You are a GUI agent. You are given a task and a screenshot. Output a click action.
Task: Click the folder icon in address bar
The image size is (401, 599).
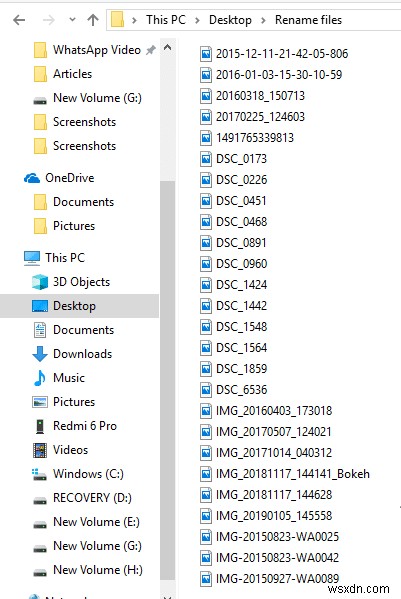[x=118, y=19]
